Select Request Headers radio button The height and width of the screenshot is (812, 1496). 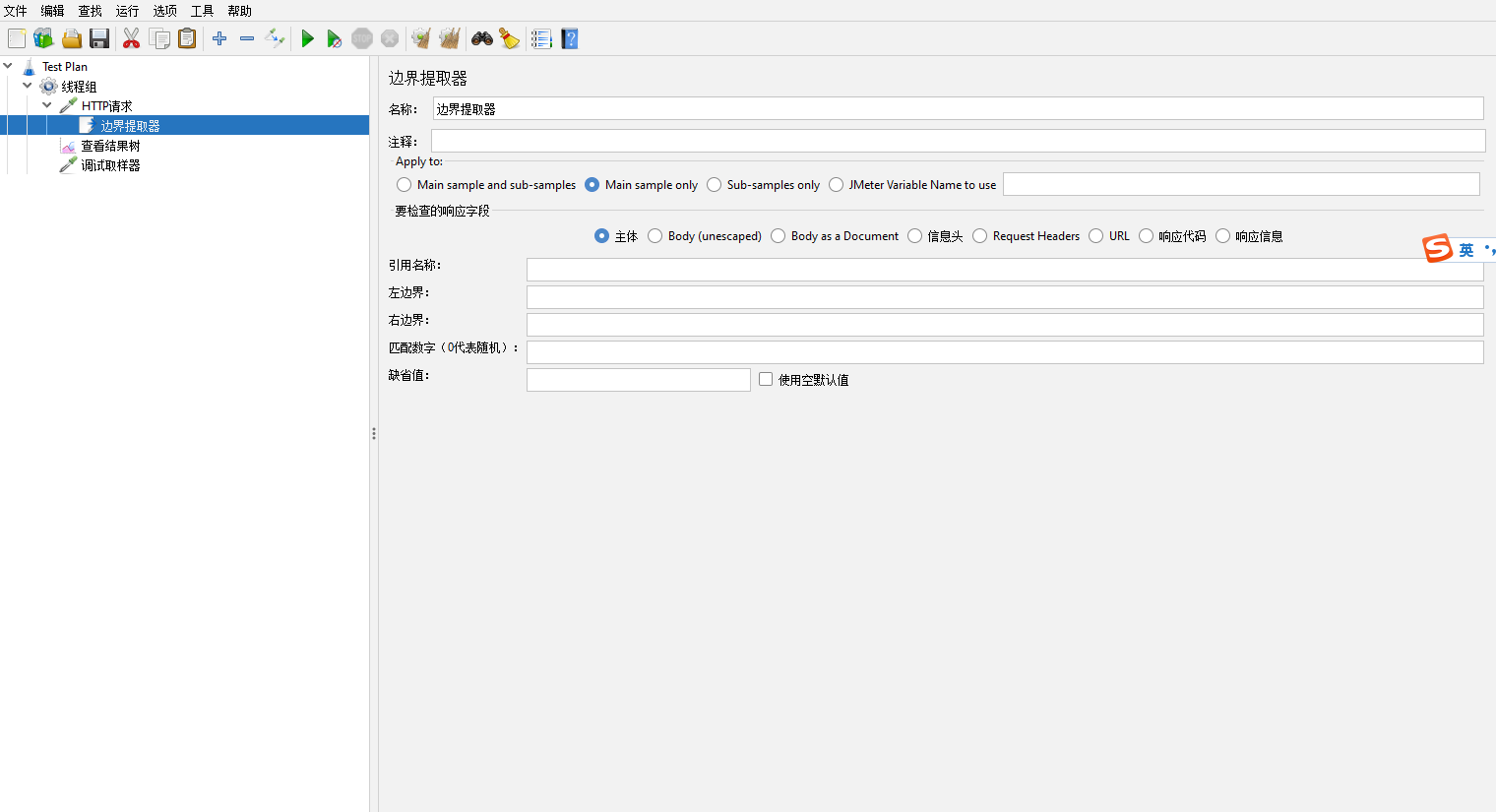coord(979,236)
